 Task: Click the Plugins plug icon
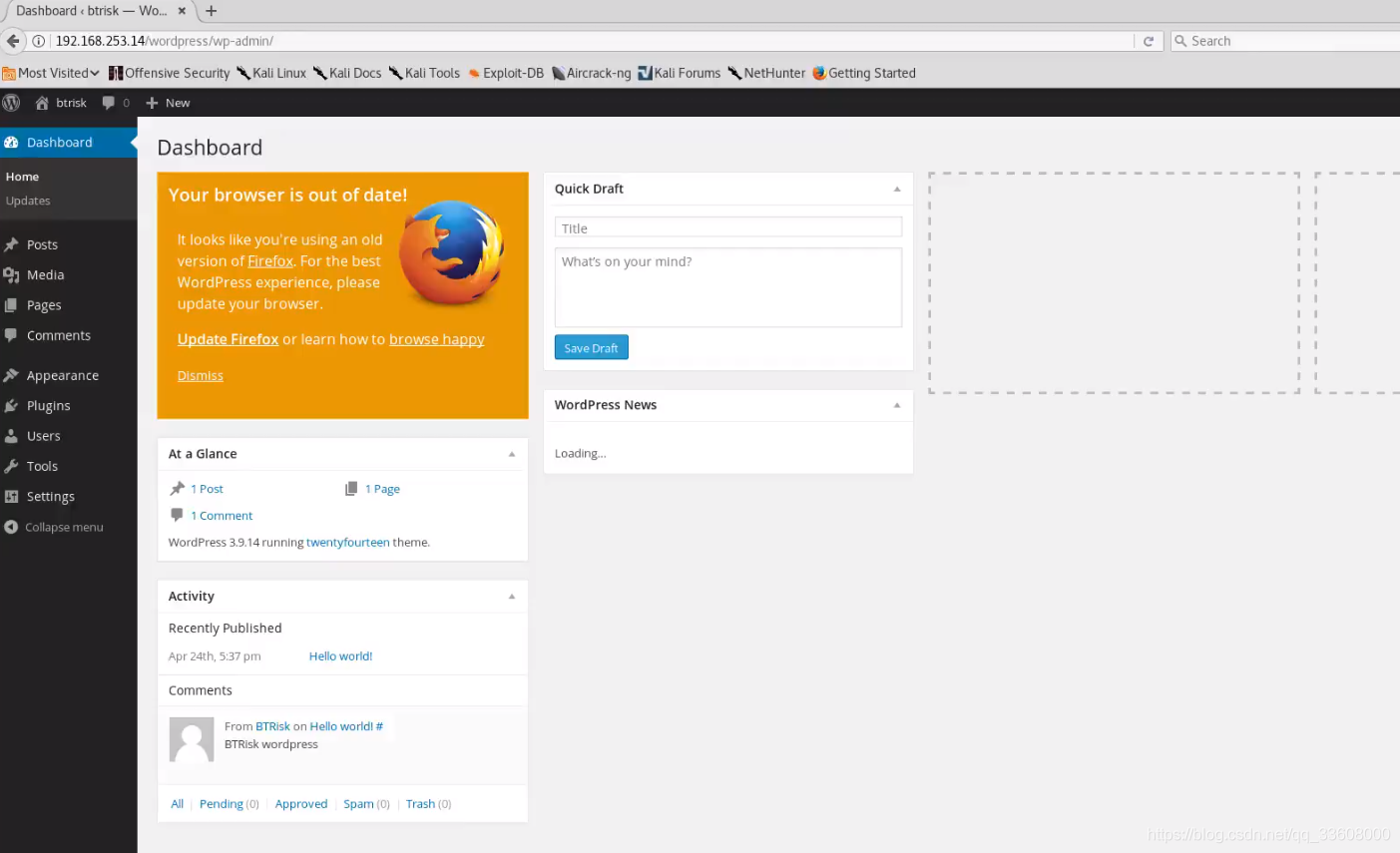pyautogui.click(x=11, y=406)
